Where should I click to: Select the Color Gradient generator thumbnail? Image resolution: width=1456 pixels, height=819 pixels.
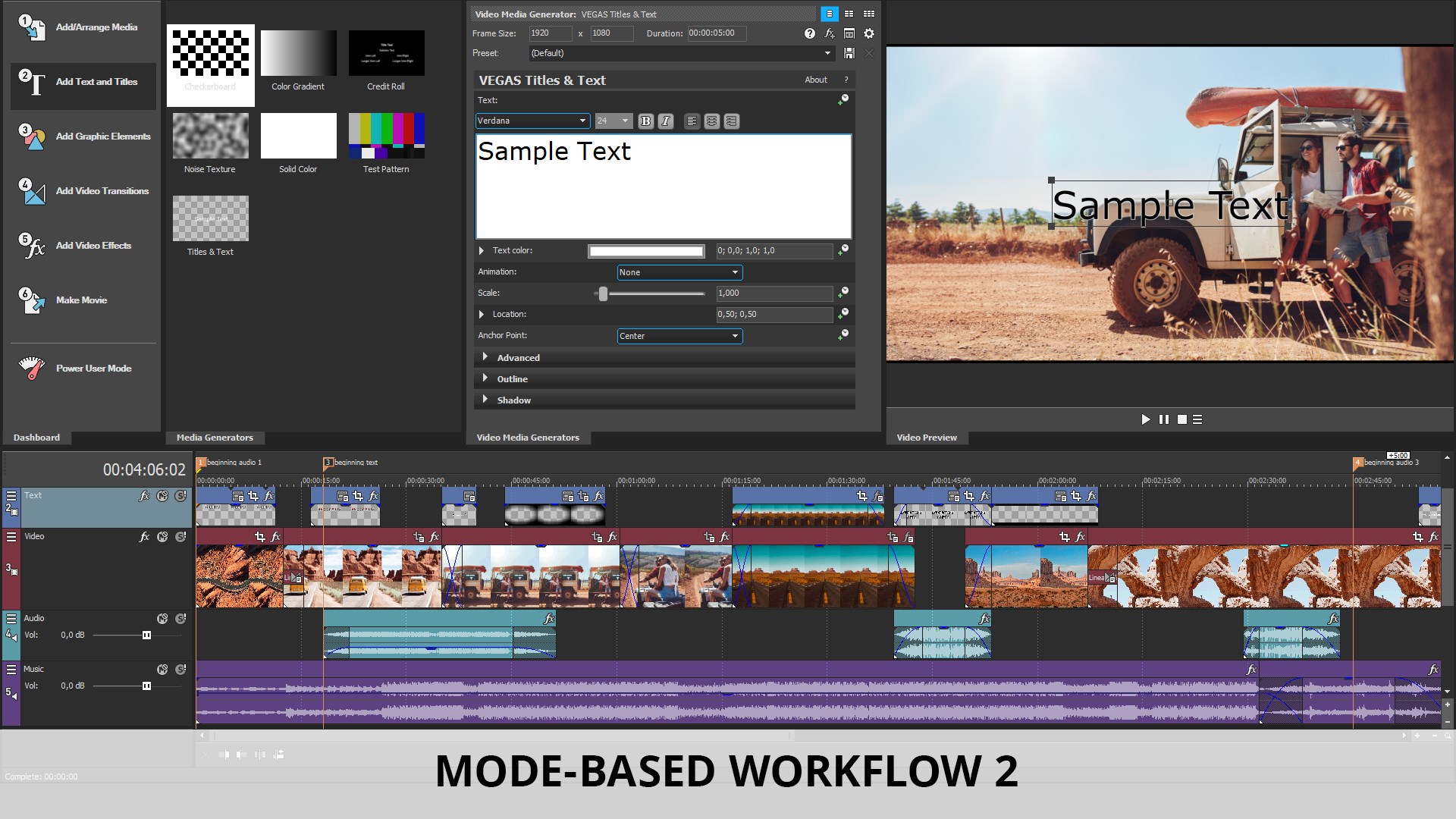[298, 53]
